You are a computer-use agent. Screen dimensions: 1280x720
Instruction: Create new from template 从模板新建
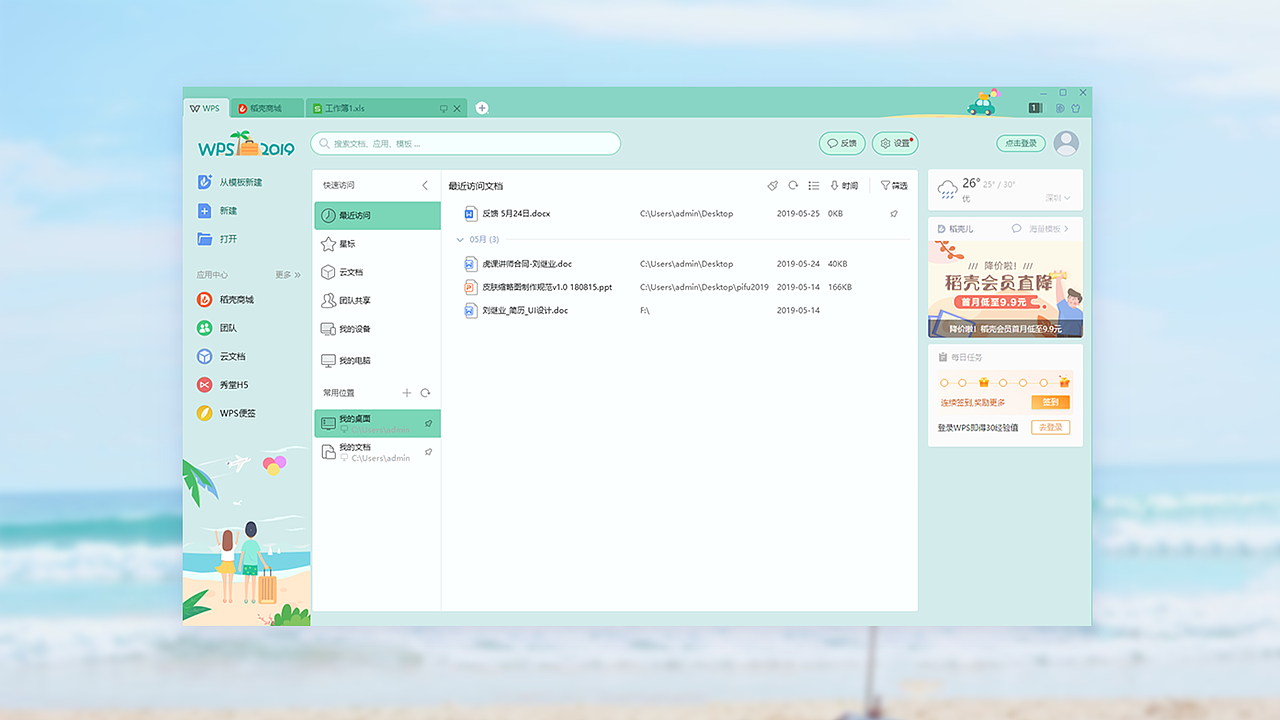(x=230, y=182)
